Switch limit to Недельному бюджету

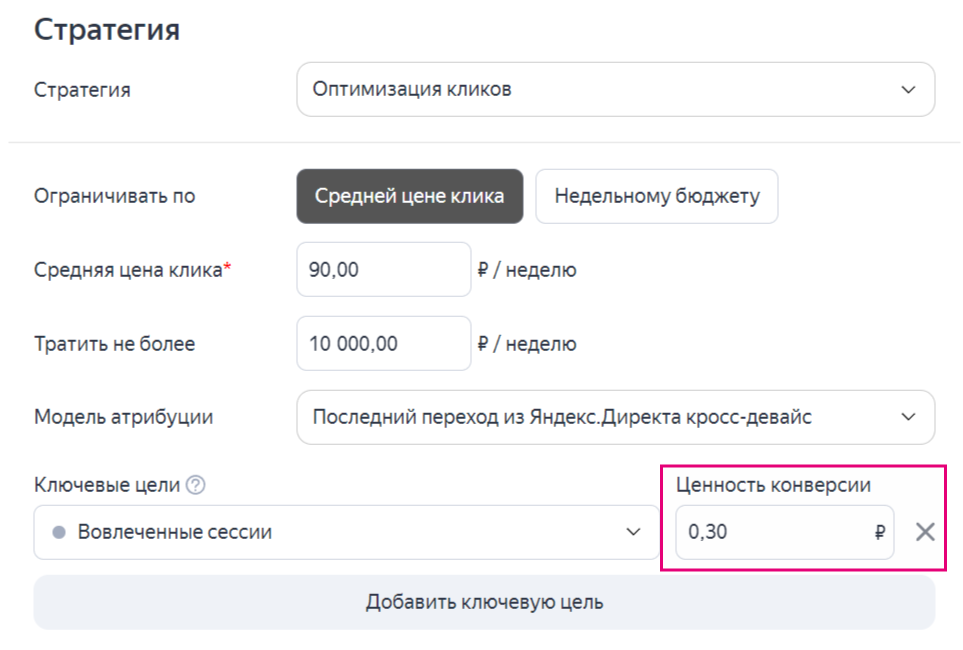coord(656,196)
